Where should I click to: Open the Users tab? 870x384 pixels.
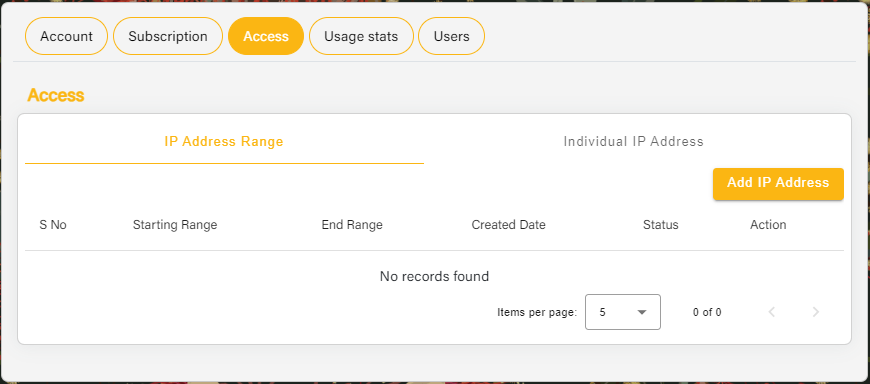click(x=452, y=36)
